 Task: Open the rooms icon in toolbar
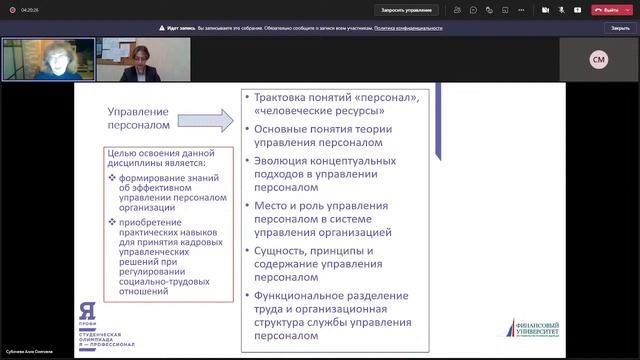tap(505, 10)
